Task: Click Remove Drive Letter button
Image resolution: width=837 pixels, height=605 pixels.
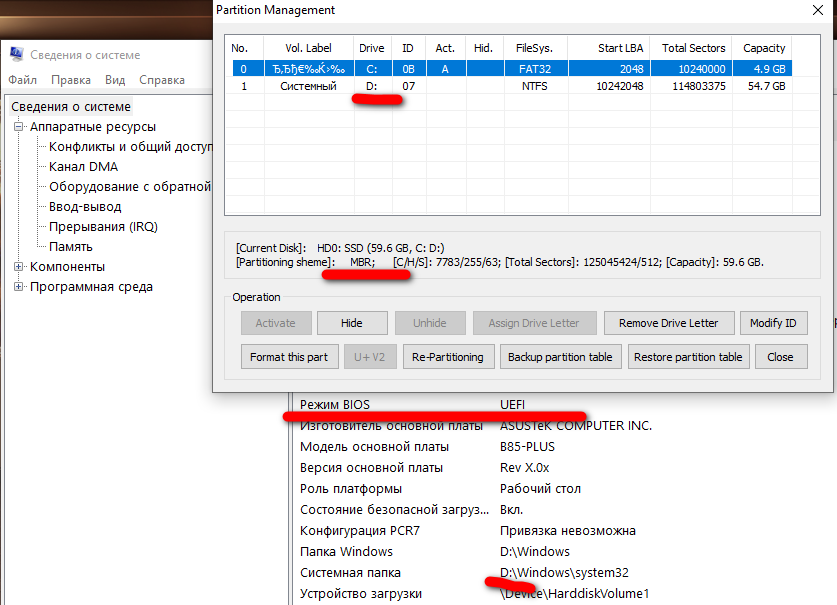Action: point(669,323)
